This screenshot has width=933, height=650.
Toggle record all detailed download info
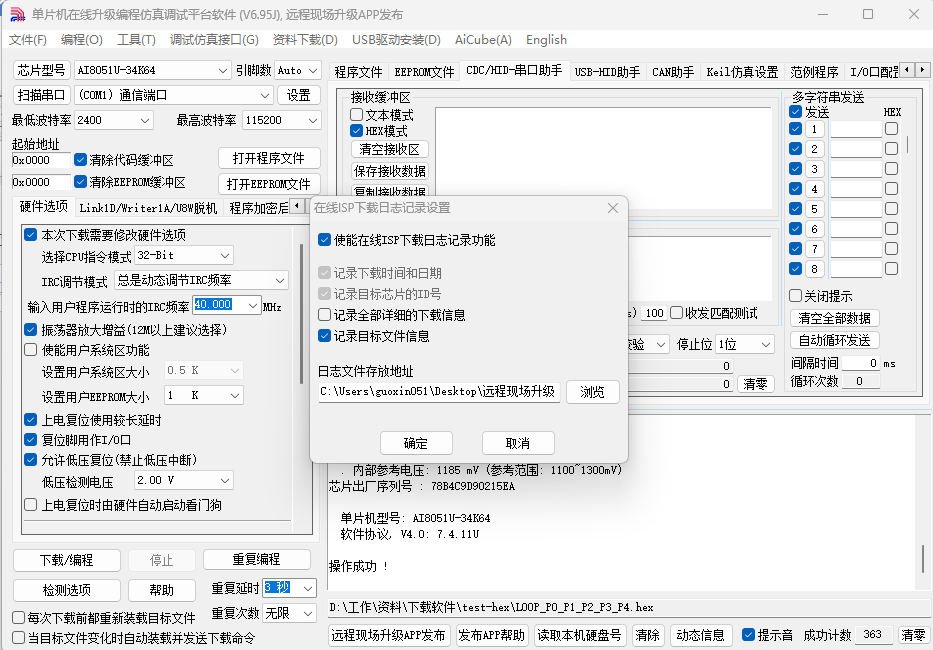click(x=324, y=314)
